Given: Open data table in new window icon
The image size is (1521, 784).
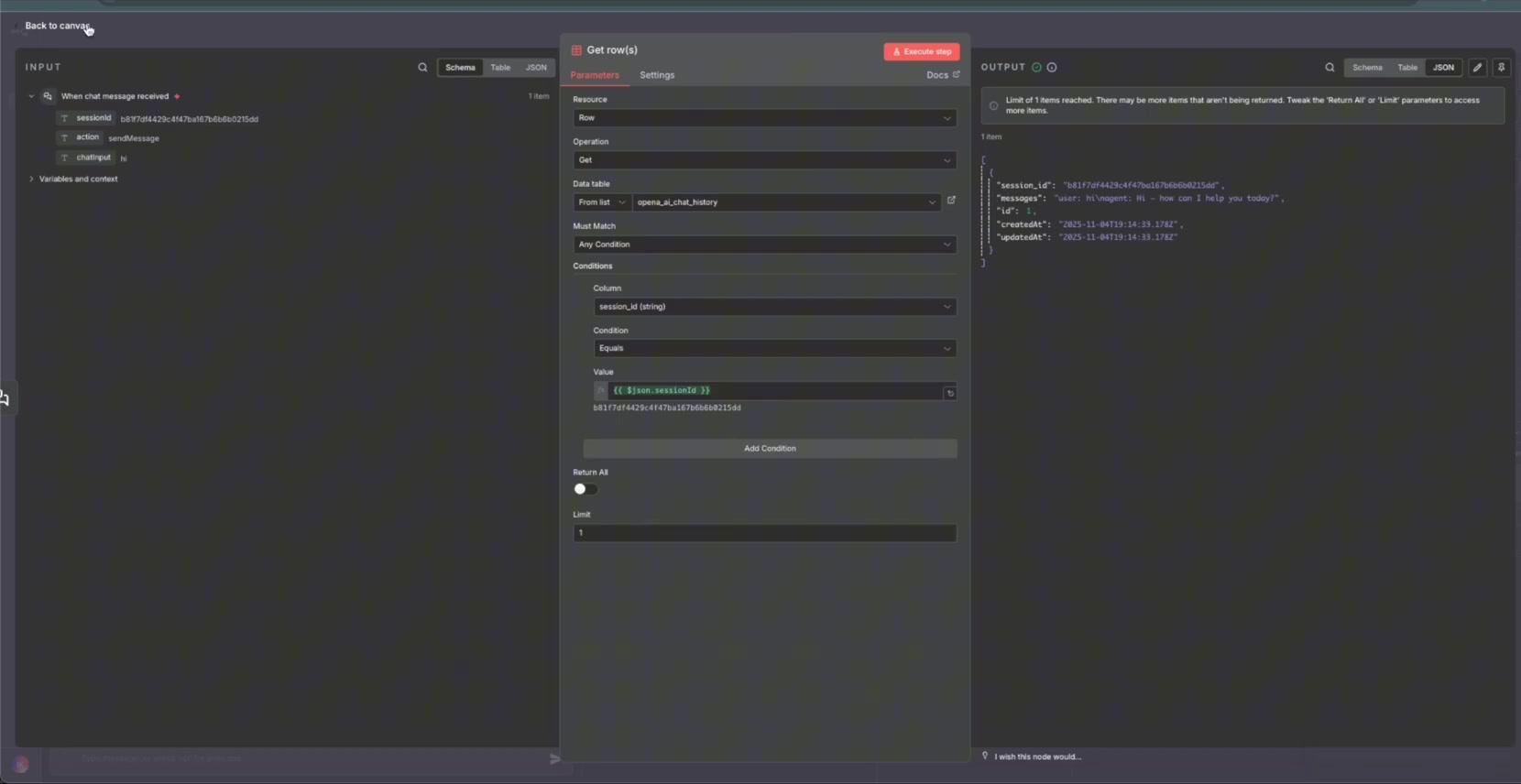Looking at the screenshot, I should point(951,201).
